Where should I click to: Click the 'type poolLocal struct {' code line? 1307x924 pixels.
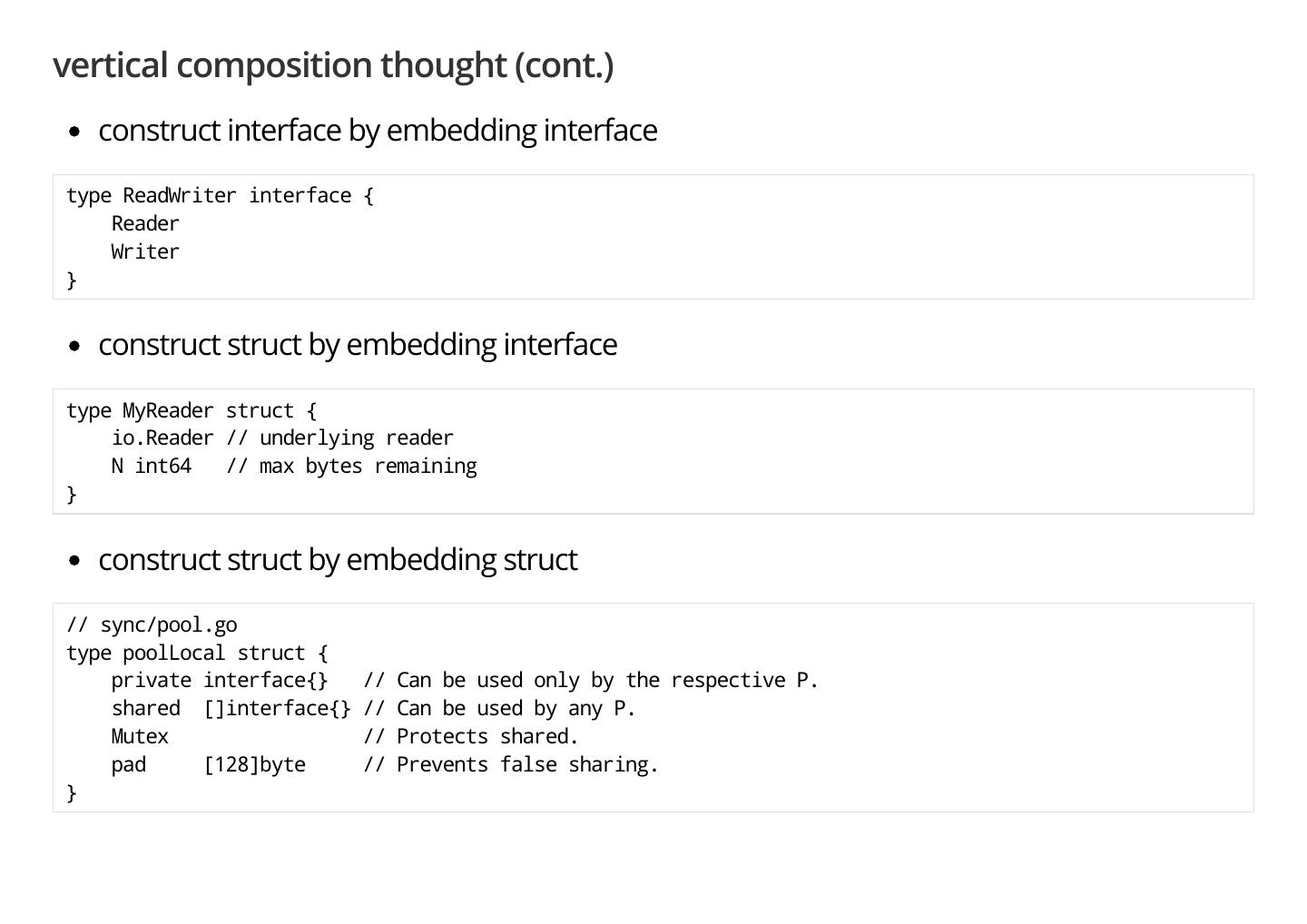pyautogui.click(x=197, y=654)
